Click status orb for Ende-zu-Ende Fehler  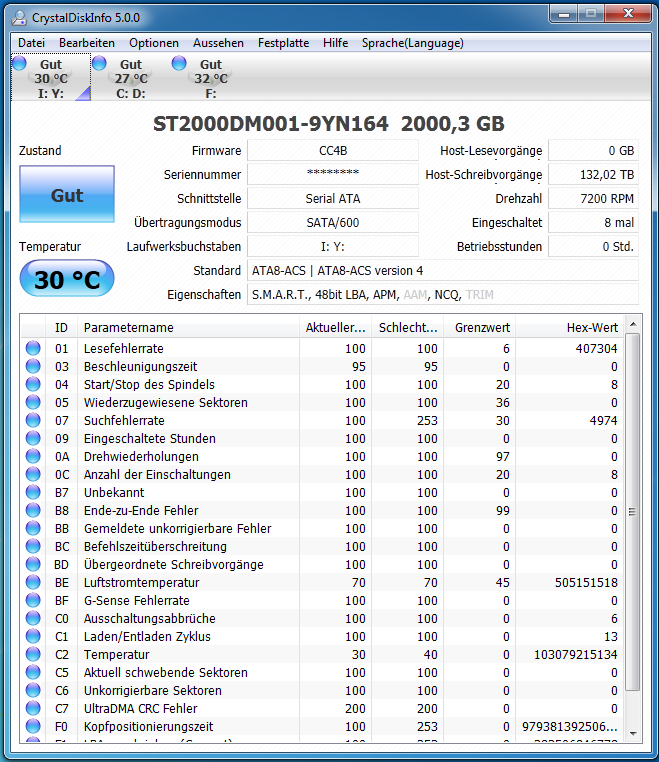pos(33,510)
